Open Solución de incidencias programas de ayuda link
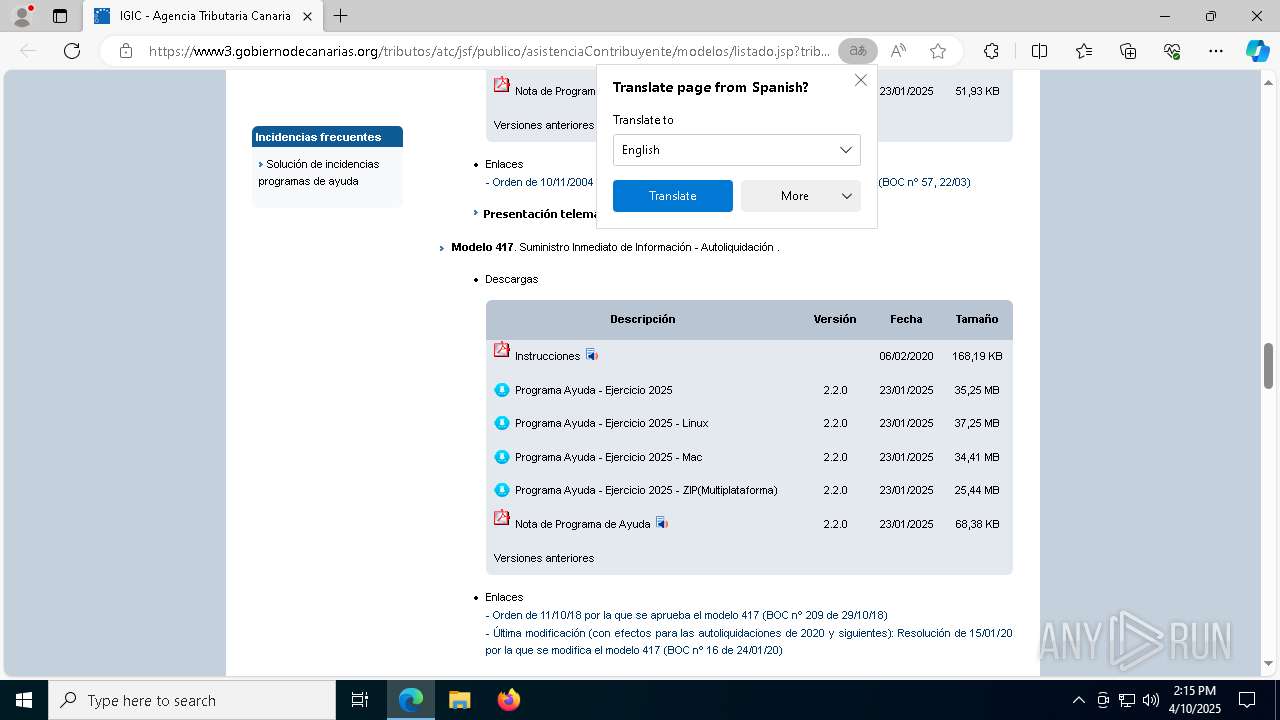This screenshot has width=1280, height=720. (319, 172)
